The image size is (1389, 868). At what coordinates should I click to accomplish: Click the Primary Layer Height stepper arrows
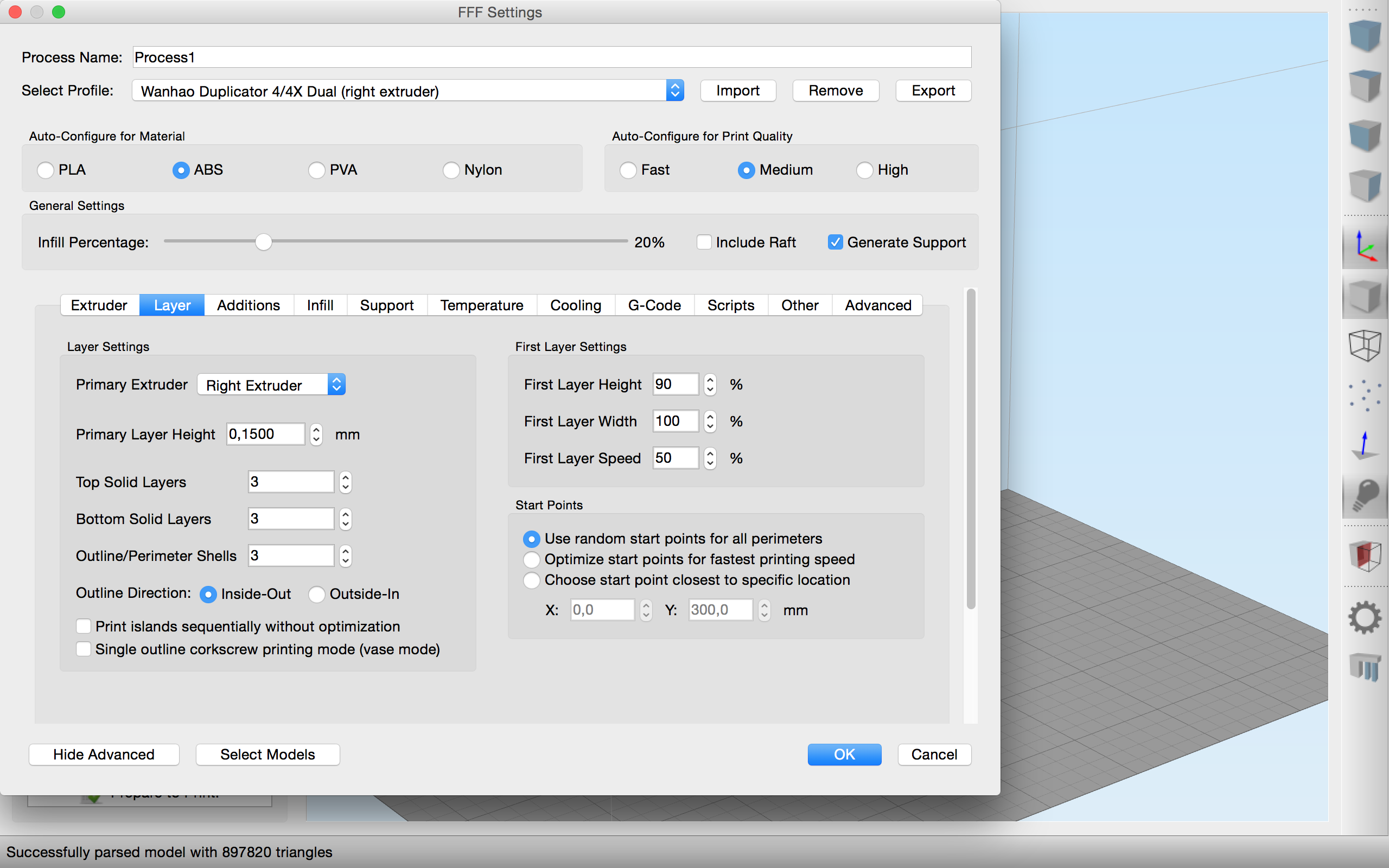point(316,435)
